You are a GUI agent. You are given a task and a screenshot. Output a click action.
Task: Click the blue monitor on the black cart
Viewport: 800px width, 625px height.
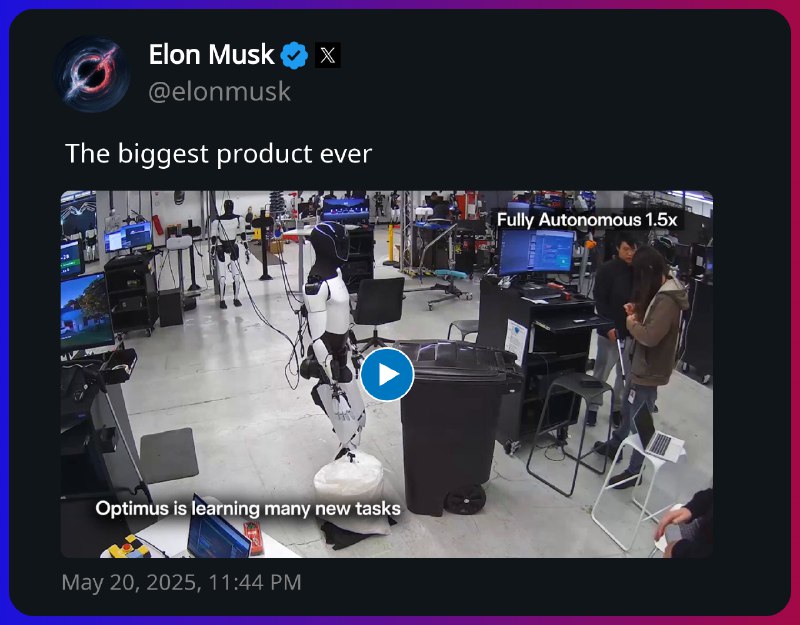[537, 253]
